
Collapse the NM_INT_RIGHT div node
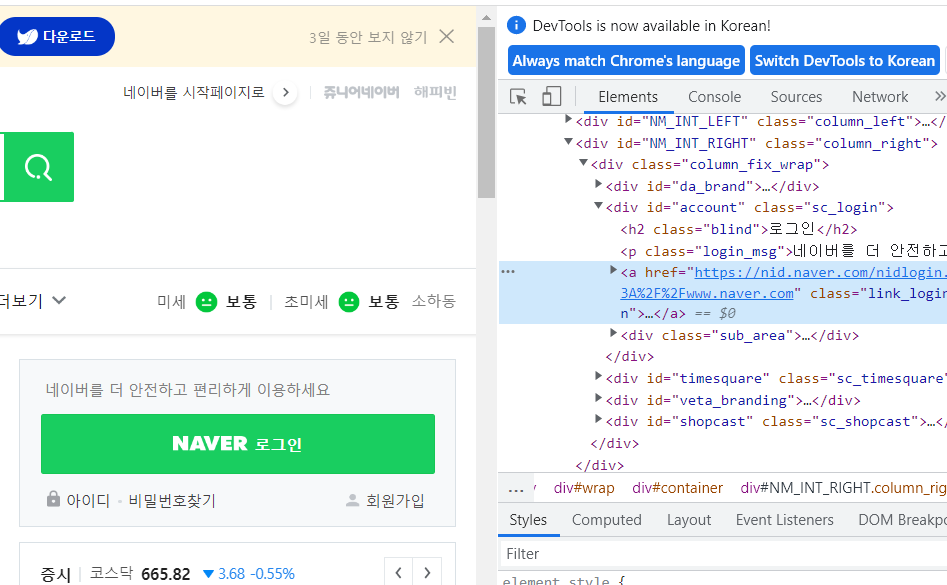click(x=568, y=142)
